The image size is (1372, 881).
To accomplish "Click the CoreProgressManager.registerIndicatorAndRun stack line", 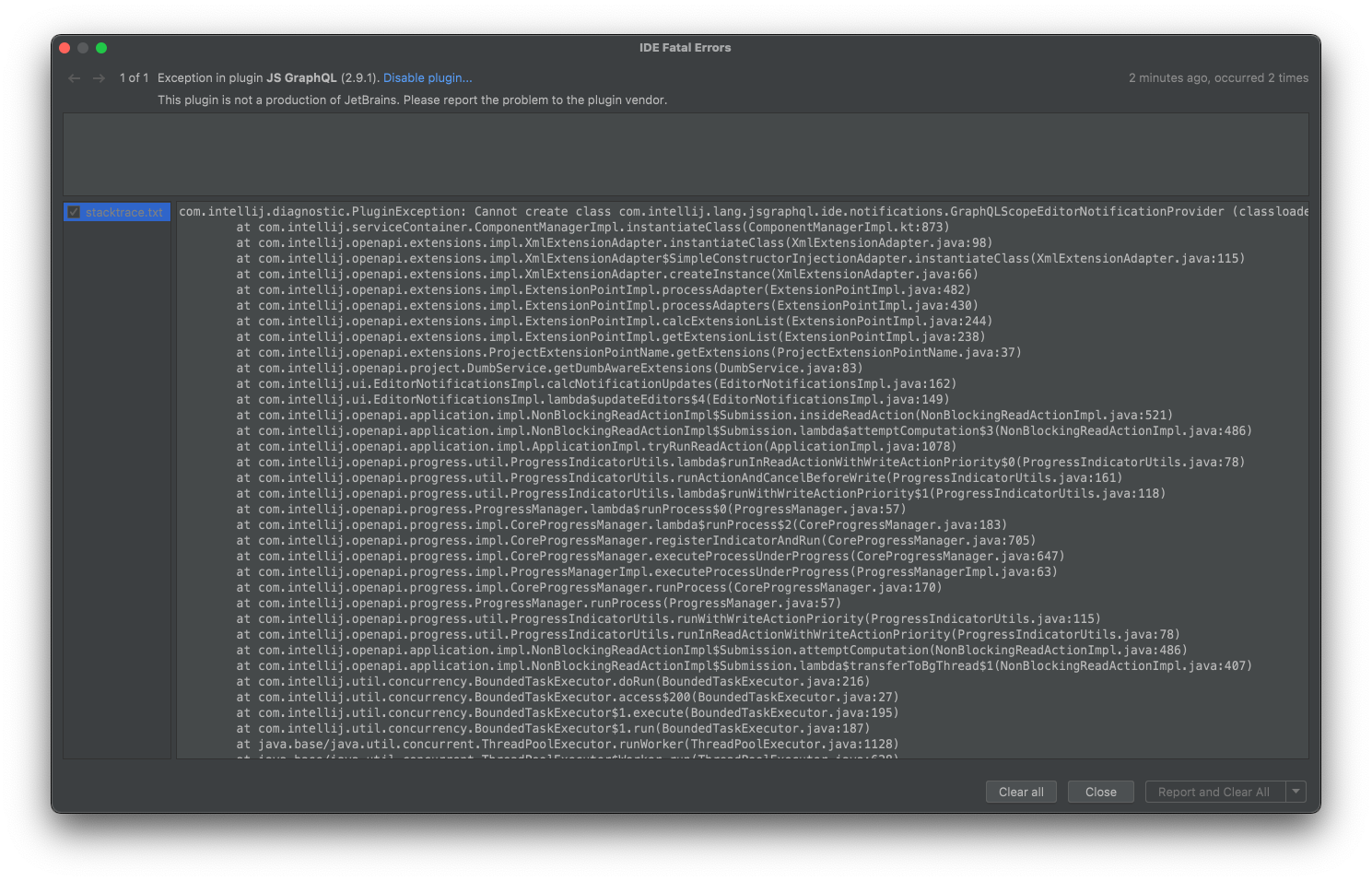I will click(x=636, y=541).
